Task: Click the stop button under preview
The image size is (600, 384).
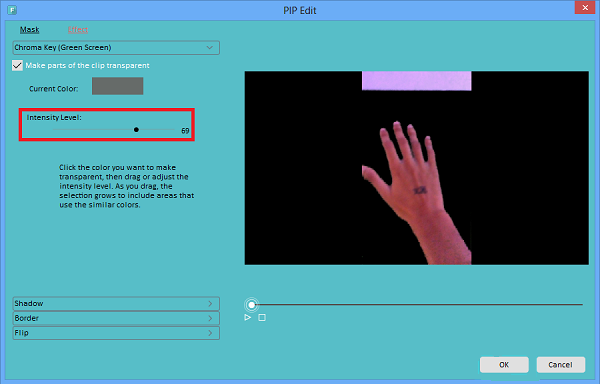Action: click(x=262, y=317)
